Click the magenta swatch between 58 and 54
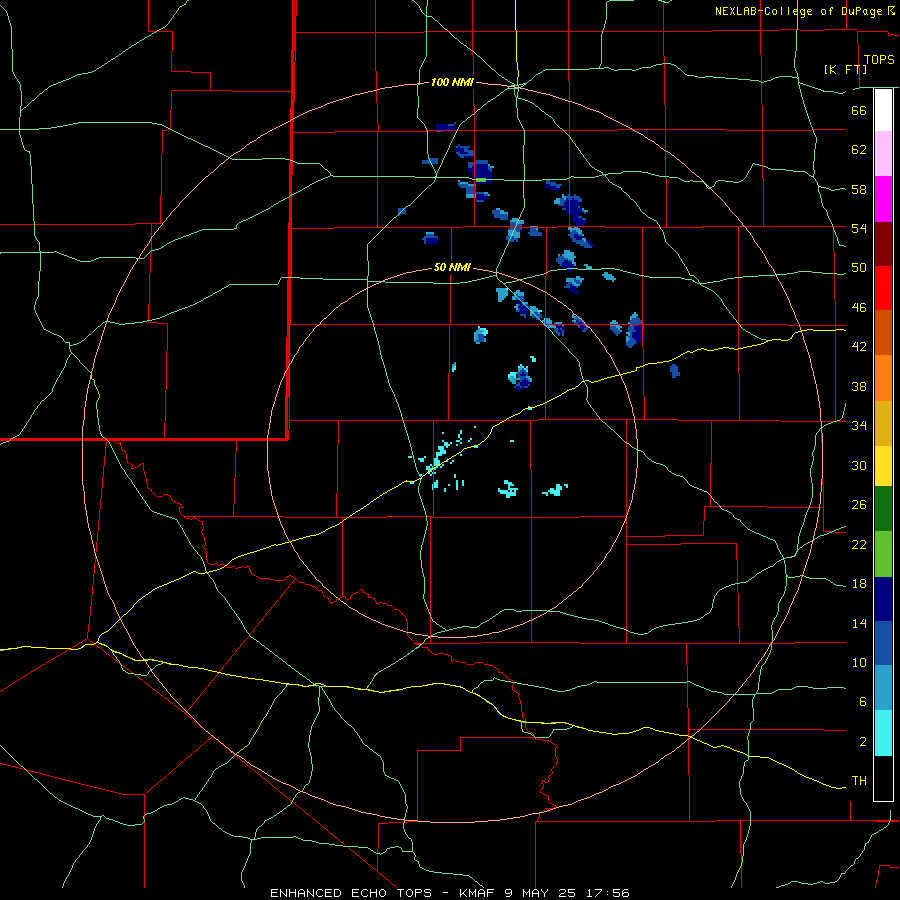 click(883, 199)
